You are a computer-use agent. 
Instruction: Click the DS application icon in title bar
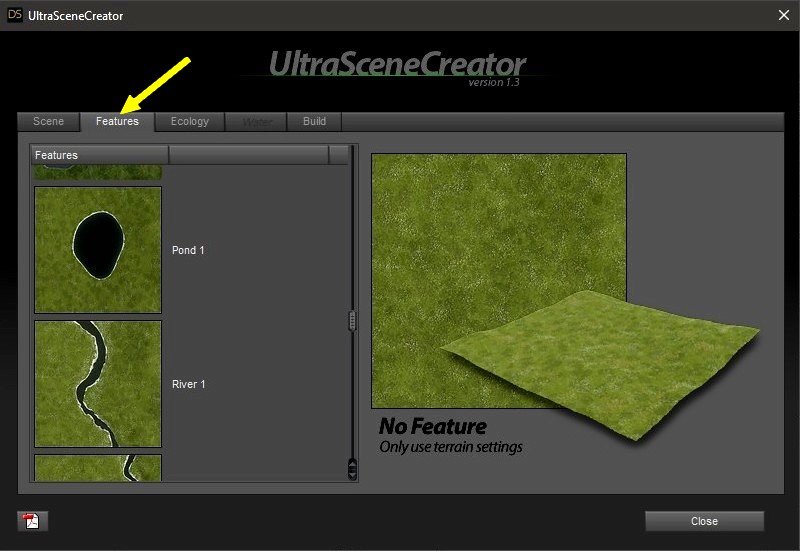coord(14,15)
